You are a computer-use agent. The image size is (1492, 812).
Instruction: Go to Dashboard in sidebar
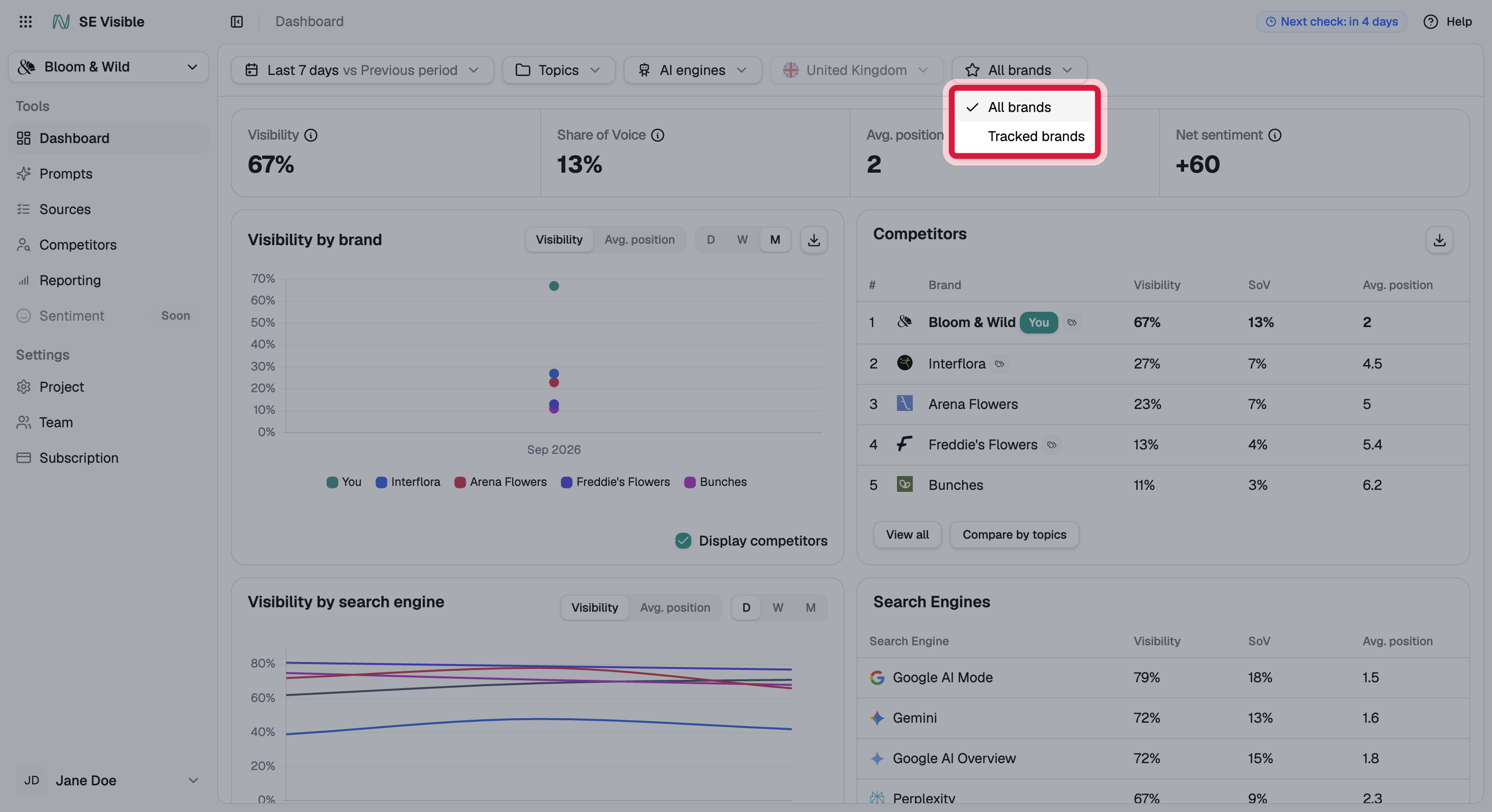point(109,138)
